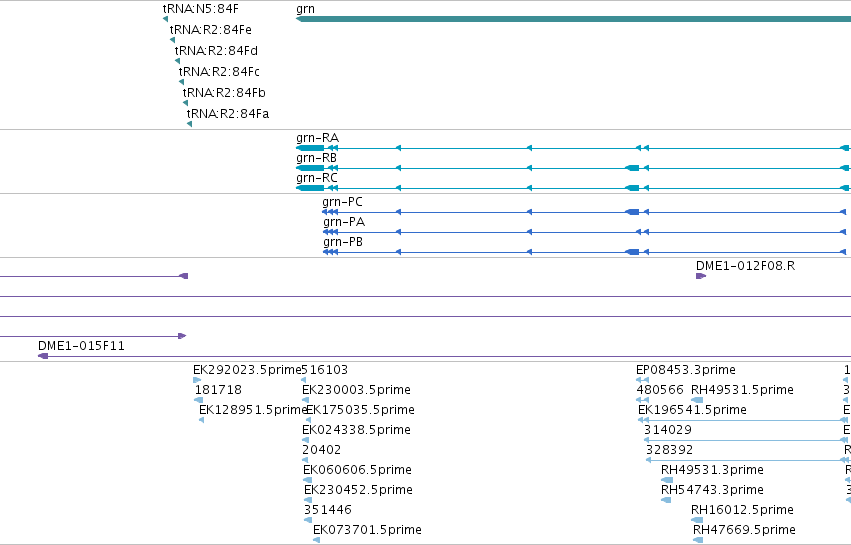Open the EK060606.5prime EST label
The image size is (851, 545).
tap(357, 470)
